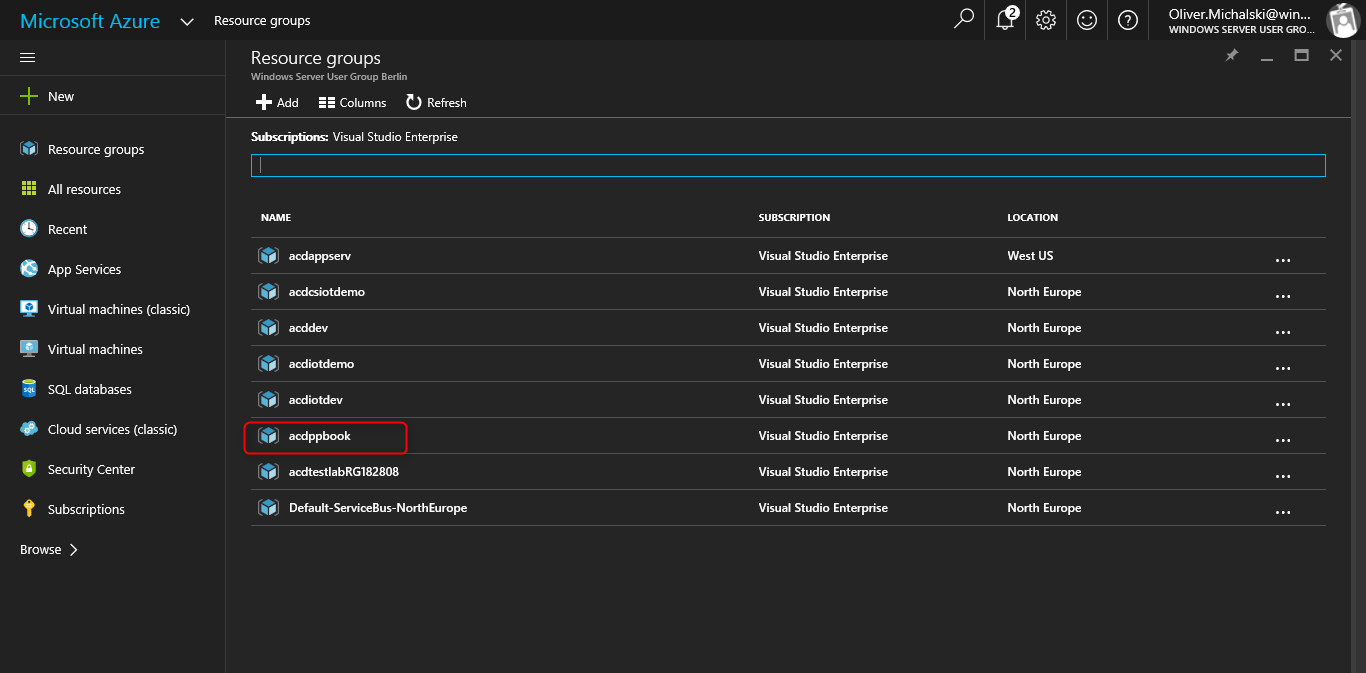The width and height of the screenshot is (1366, 673).
Task: Open the help question mark icon
Action: [x=1128, y=20]
